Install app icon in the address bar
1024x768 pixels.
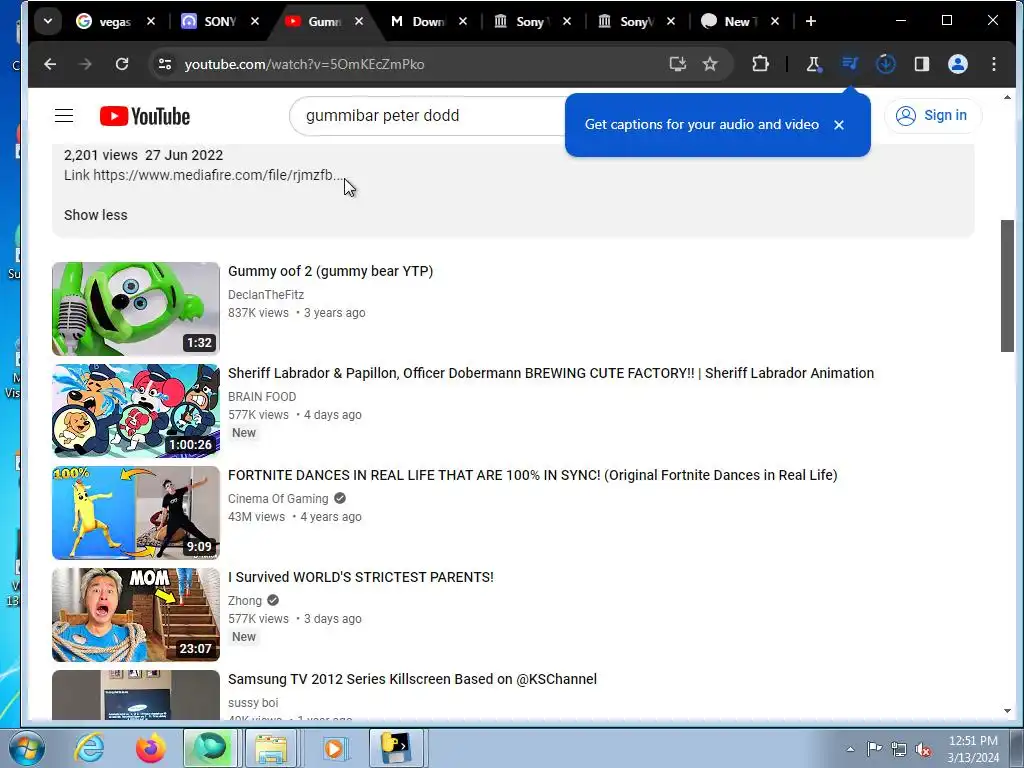677,64
